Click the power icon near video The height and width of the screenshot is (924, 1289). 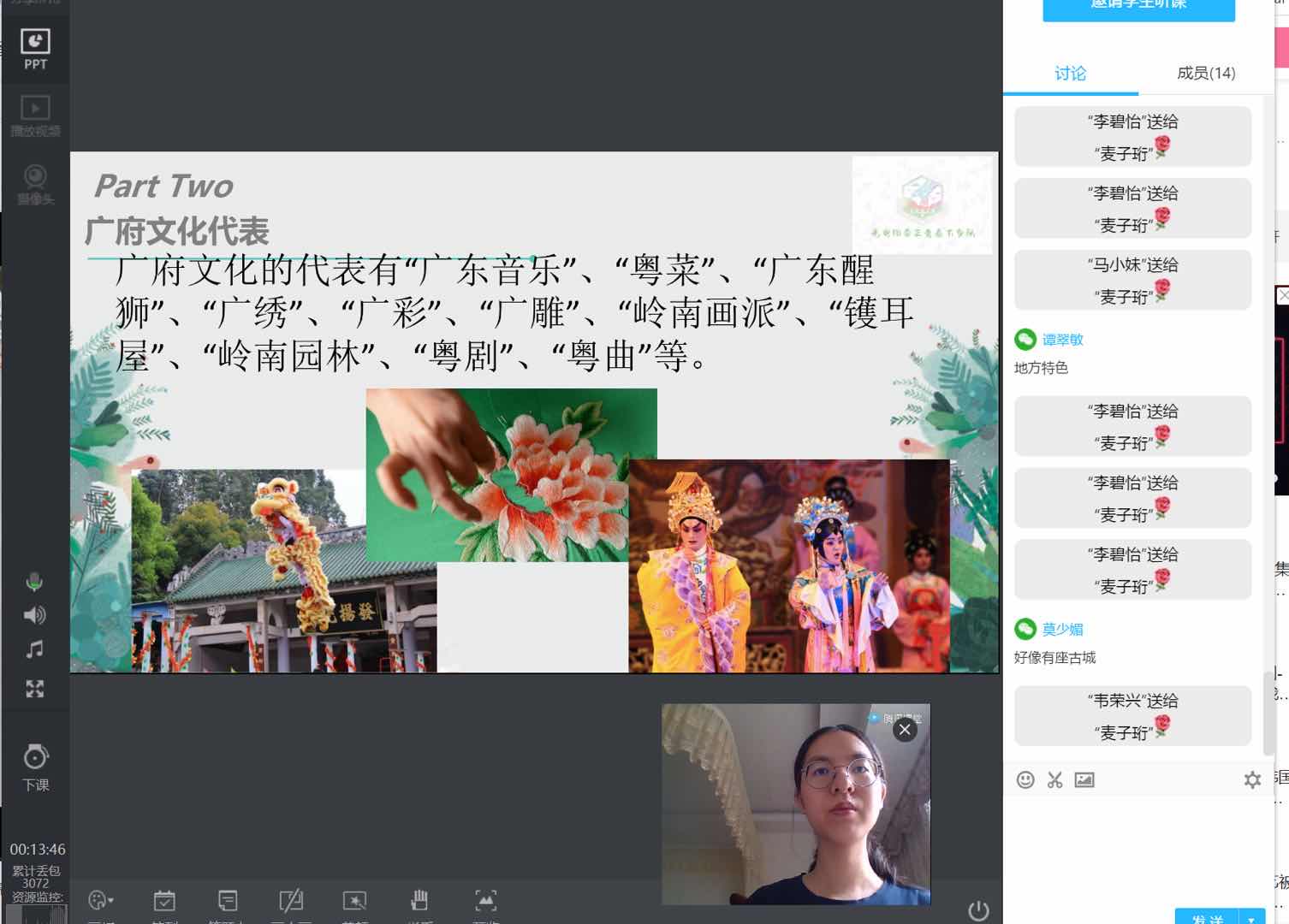point(978,910)
